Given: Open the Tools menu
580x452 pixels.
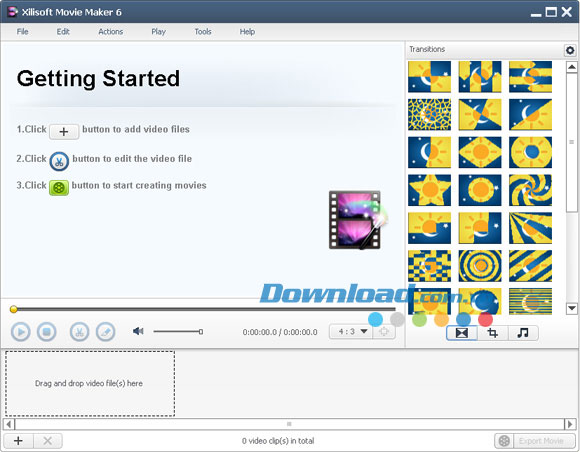Looking at the screenshot, I should pos(203,32).
